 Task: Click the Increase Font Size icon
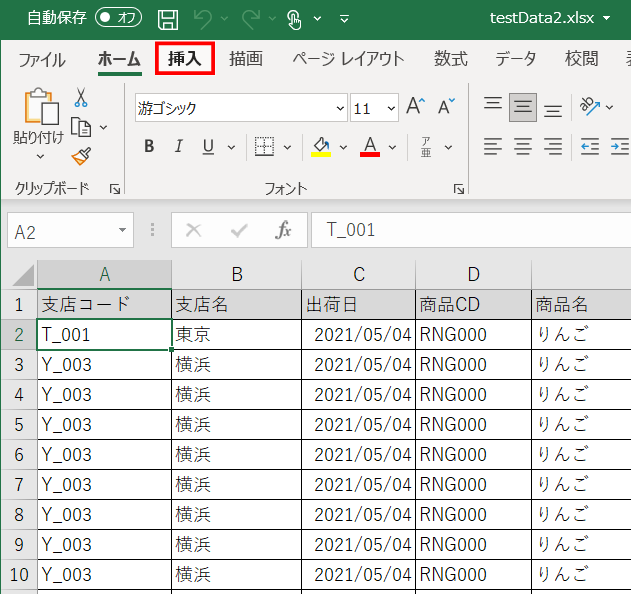(415, 108)
